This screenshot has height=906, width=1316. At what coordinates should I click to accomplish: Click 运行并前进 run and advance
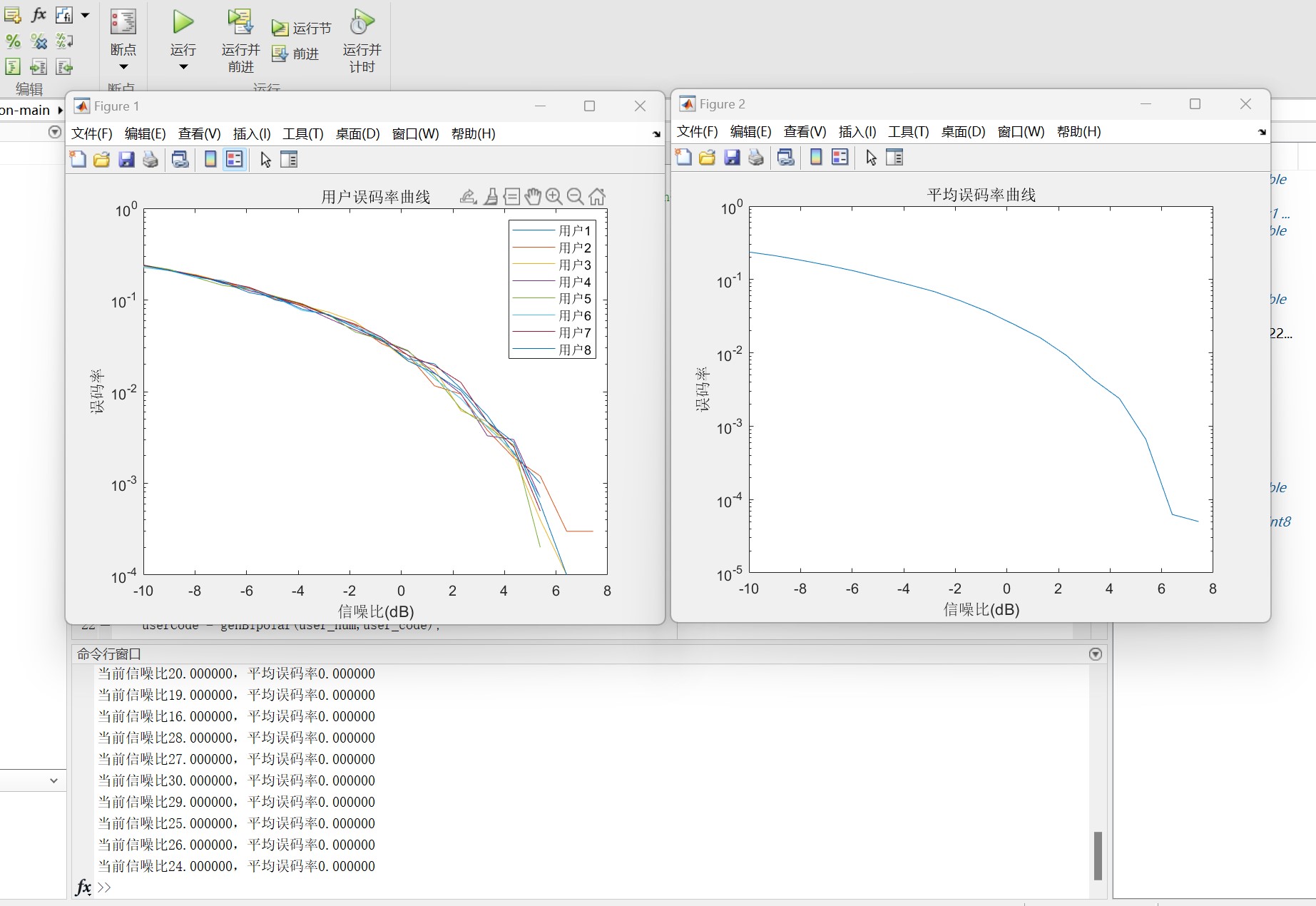pos(240,41)
